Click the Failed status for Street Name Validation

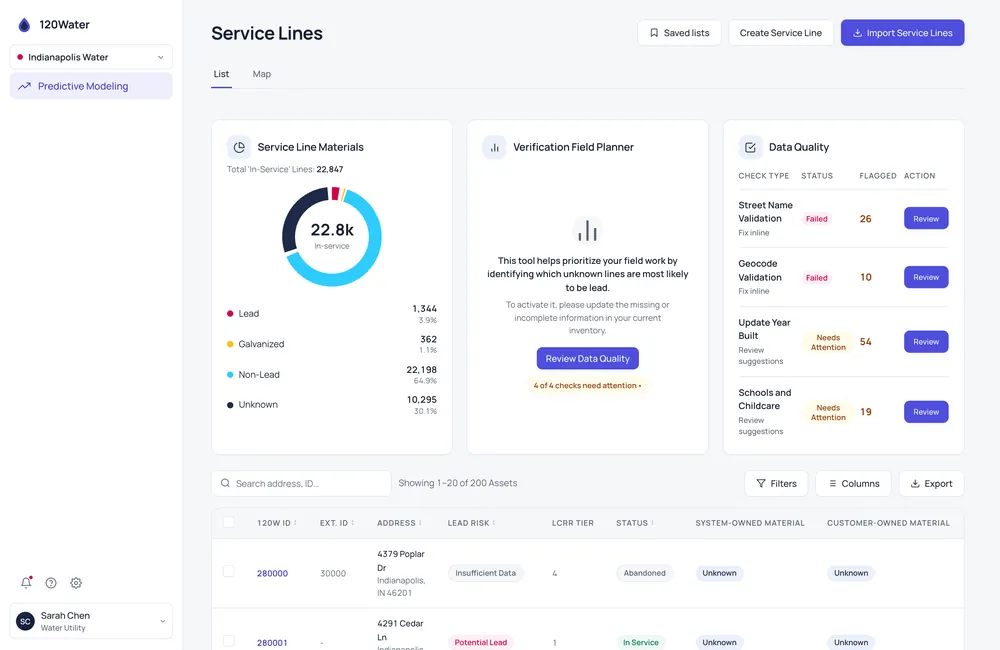click(816, 219)
